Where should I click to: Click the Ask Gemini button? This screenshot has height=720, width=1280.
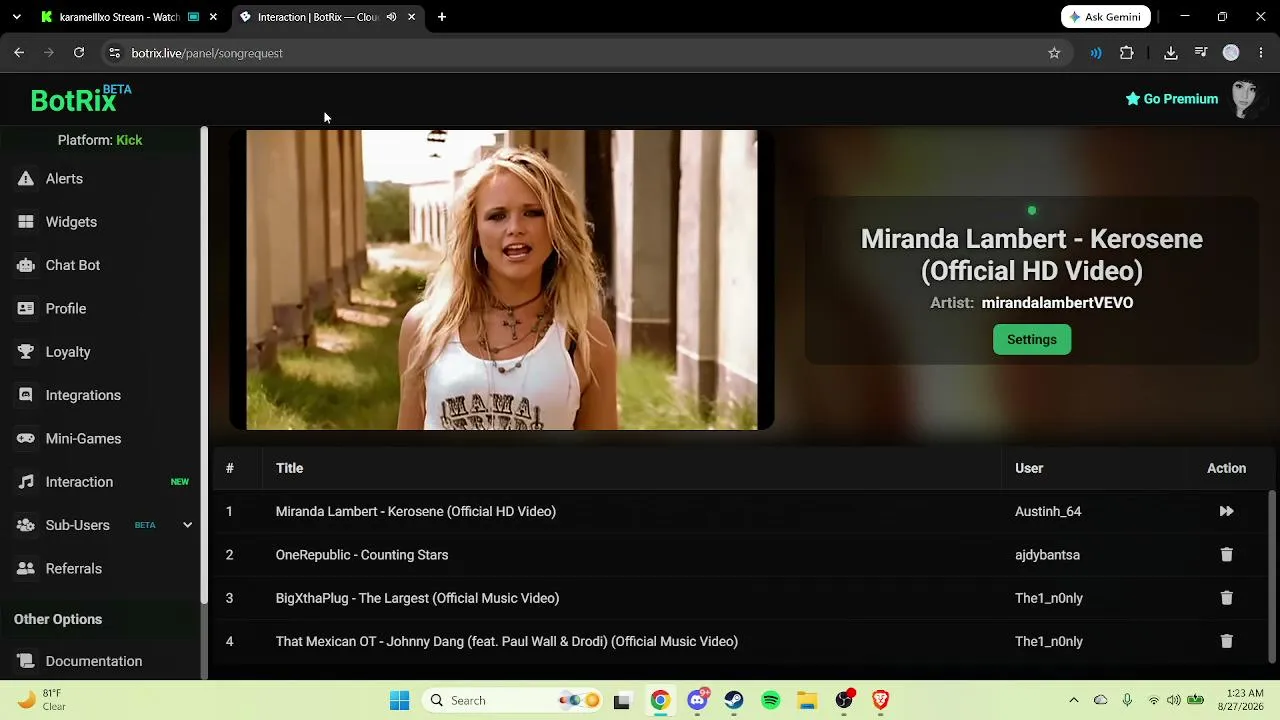point(1106,17)
